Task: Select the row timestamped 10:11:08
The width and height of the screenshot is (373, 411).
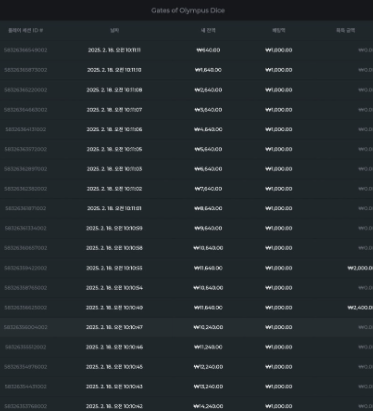Action: [186, 90]
